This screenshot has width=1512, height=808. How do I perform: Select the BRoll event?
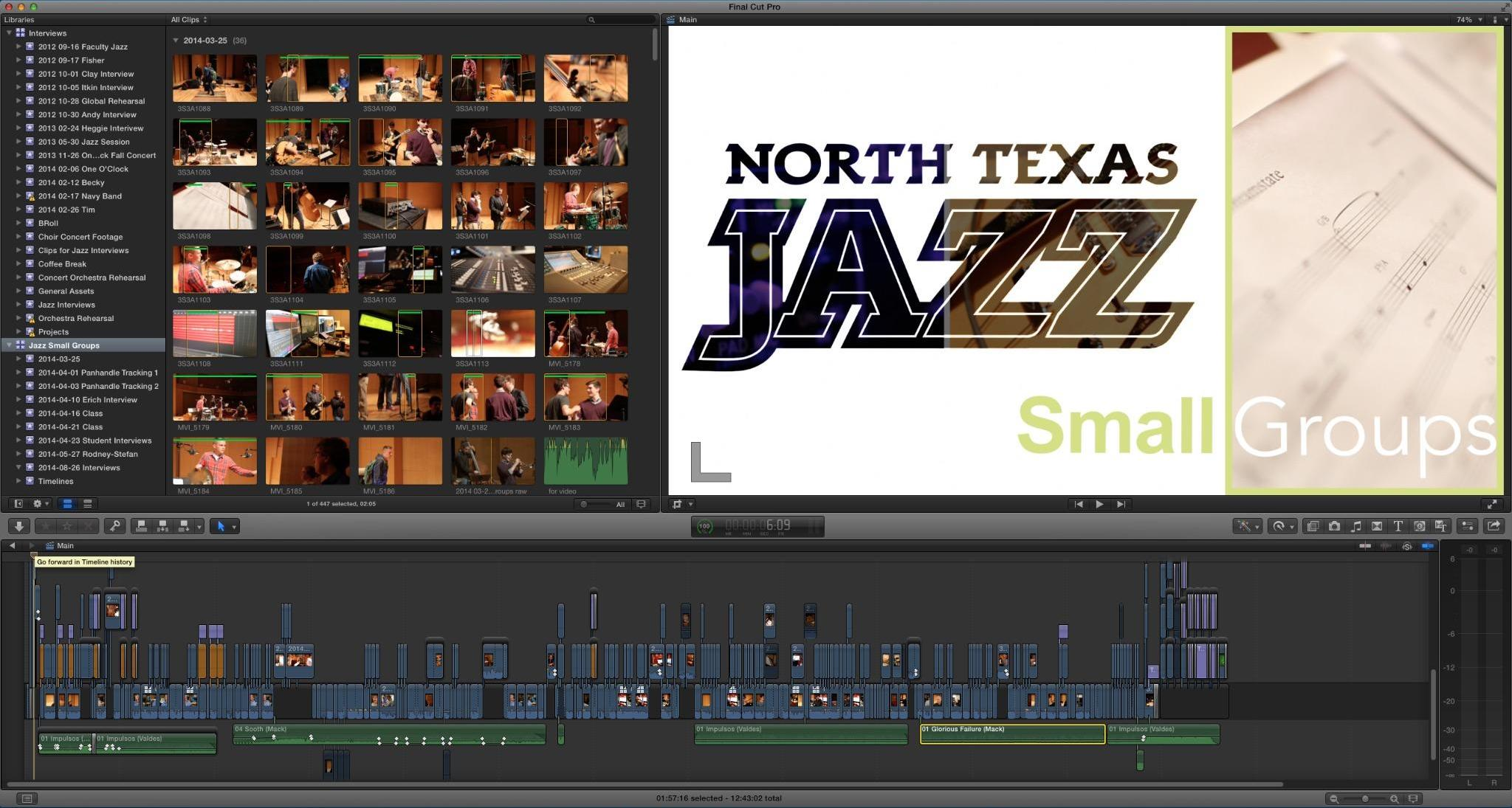click(x=48, y=223)
